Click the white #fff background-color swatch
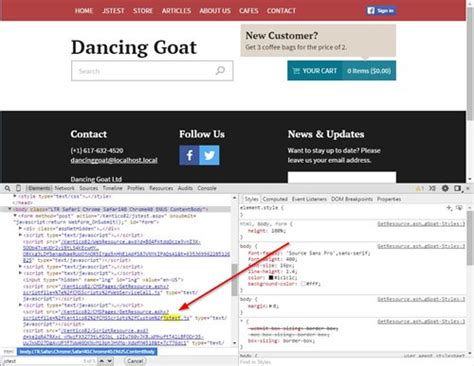474x366 pixels. (303, 284)
